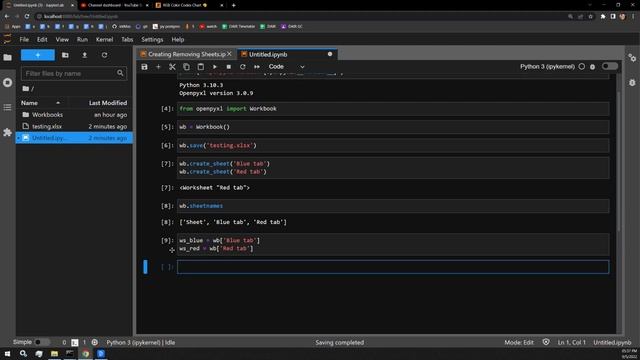Open the Tabs menu
This screenshot has width=640, height=360.
coord(127,40)
